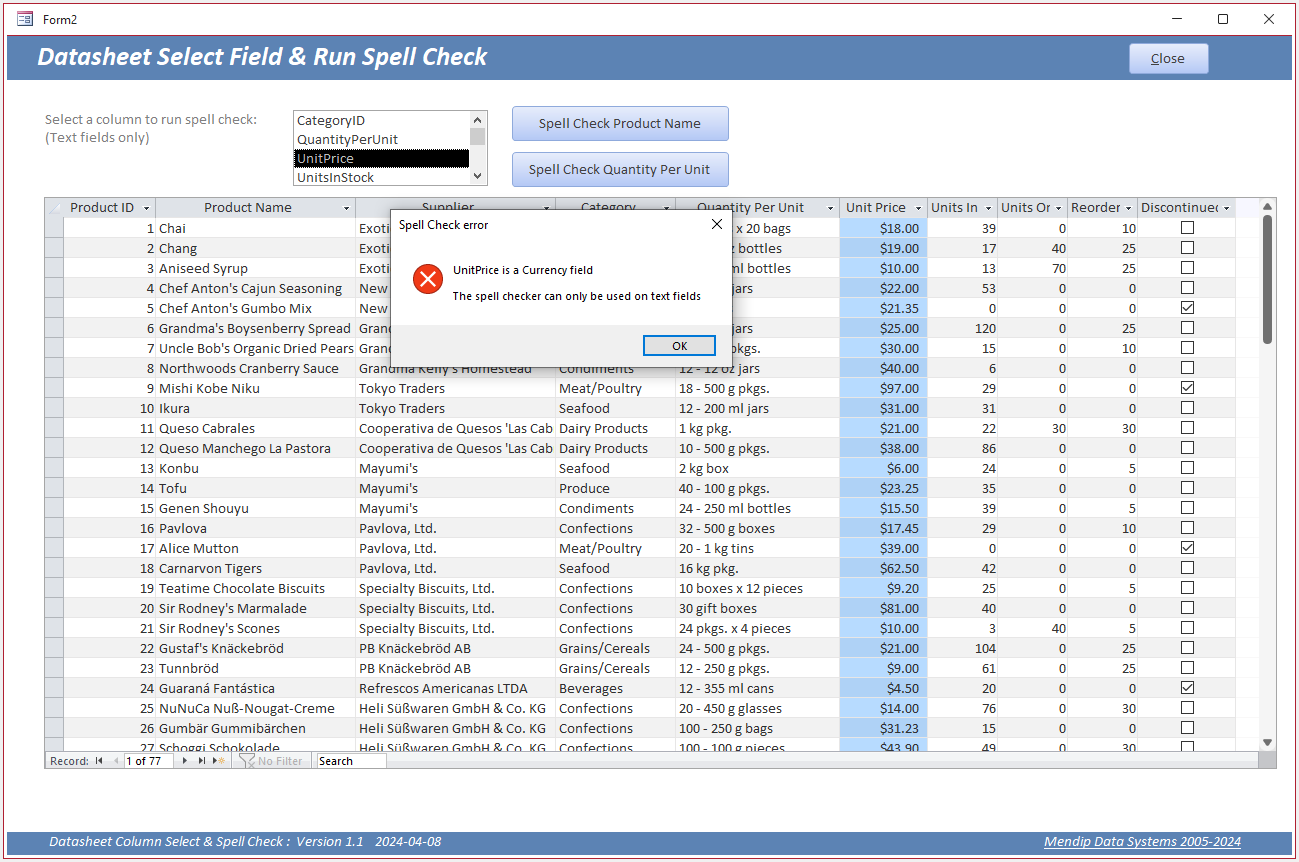Toggle Discontinued checkbox for Chai
The image size is (1299, 862).
click(x=1187, y=228)
